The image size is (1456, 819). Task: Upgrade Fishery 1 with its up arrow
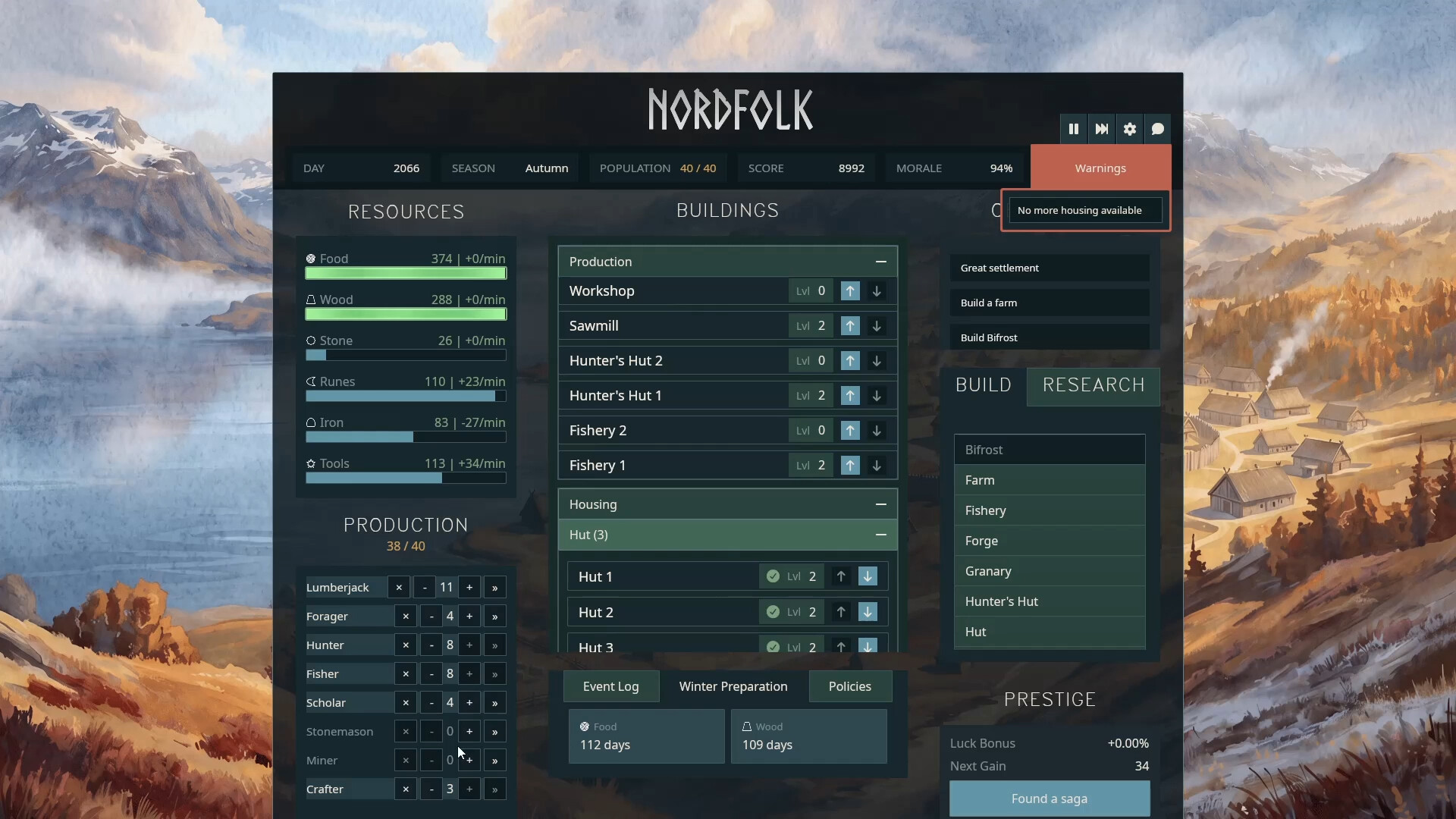pos(850,466)
